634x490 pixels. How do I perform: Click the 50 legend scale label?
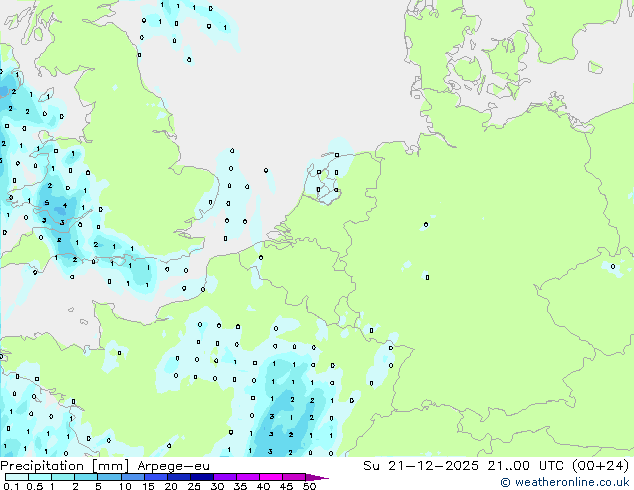pyautogui.click(x=310, y=486)
